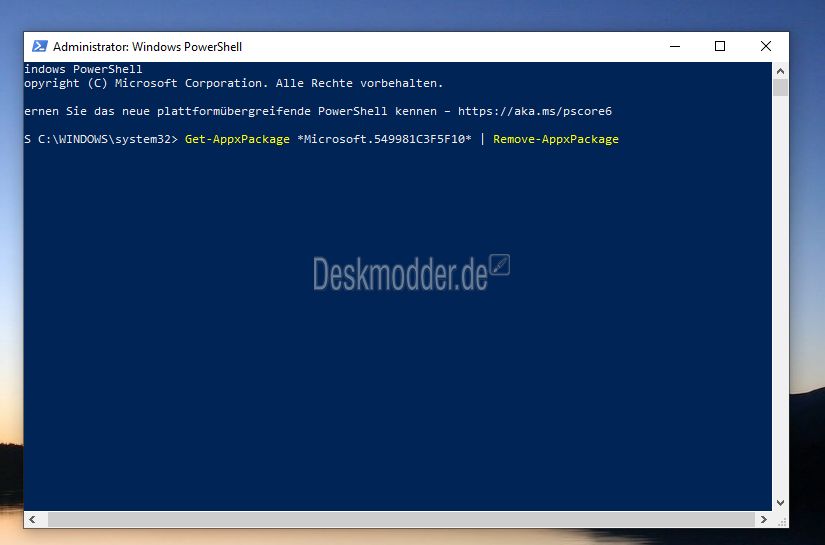This screenshot has height=545, width=825.
Task: Click the Get-AppxPackage command text
Action: point(237,139)
